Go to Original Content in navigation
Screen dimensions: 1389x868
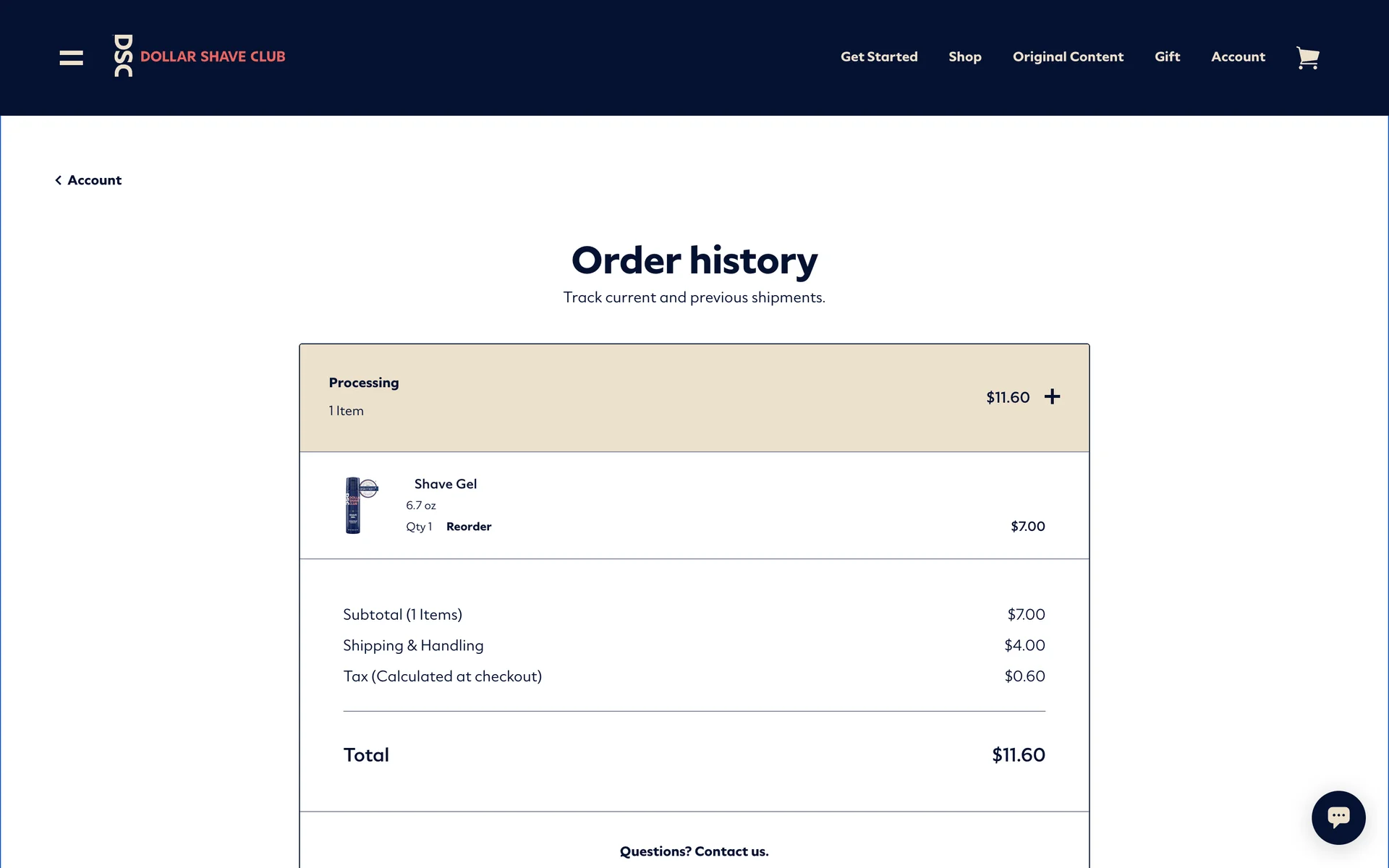coord(1068,56)
